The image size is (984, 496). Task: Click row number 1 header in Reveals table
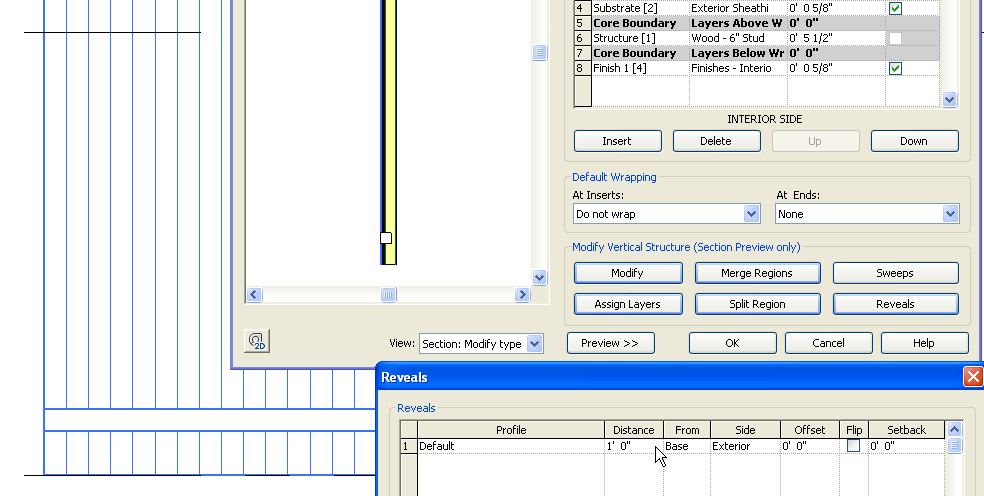pos(409,446)
